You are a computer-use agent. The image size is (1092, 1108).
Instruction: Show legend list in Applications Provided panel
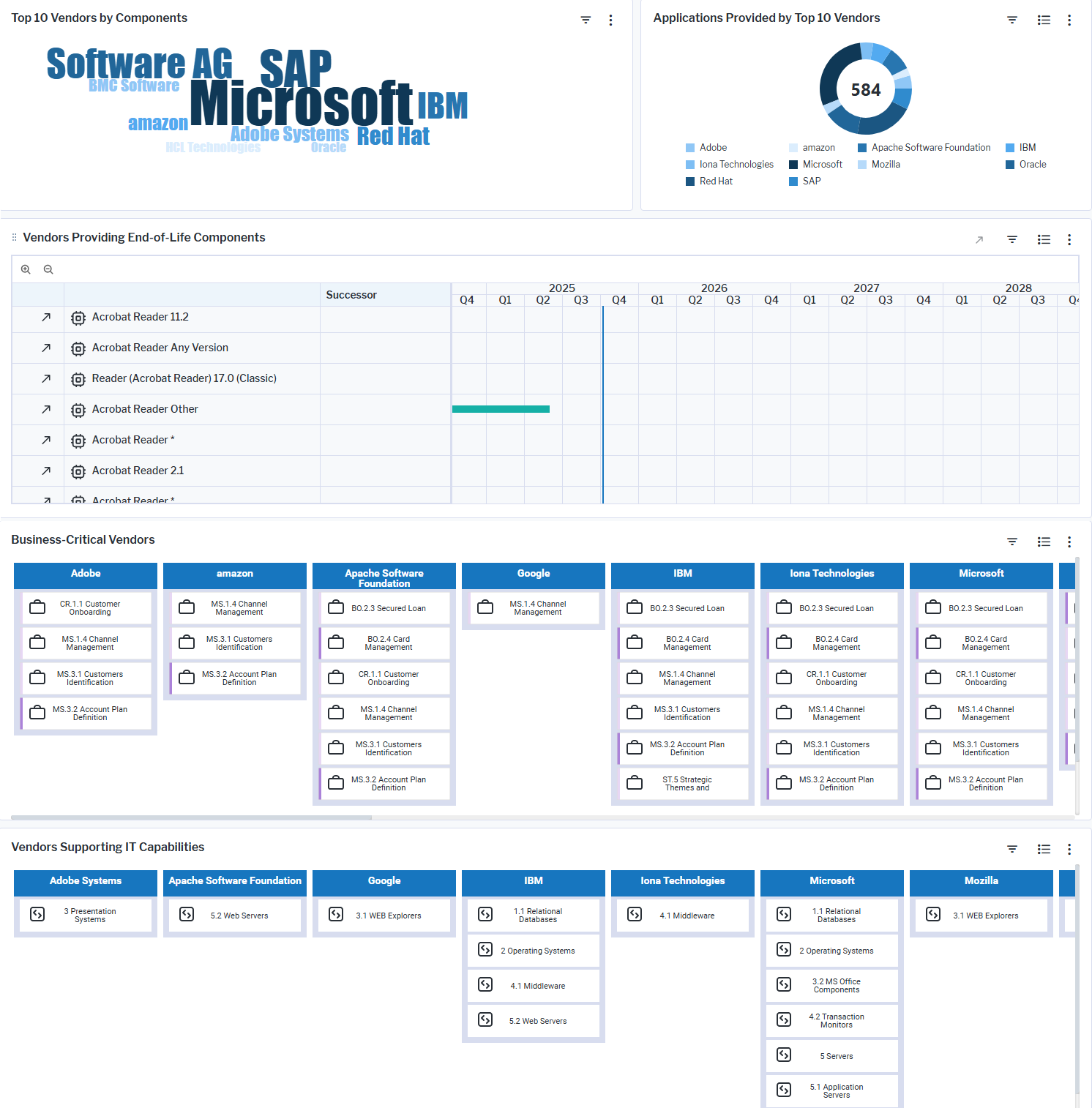(1044, 20)
